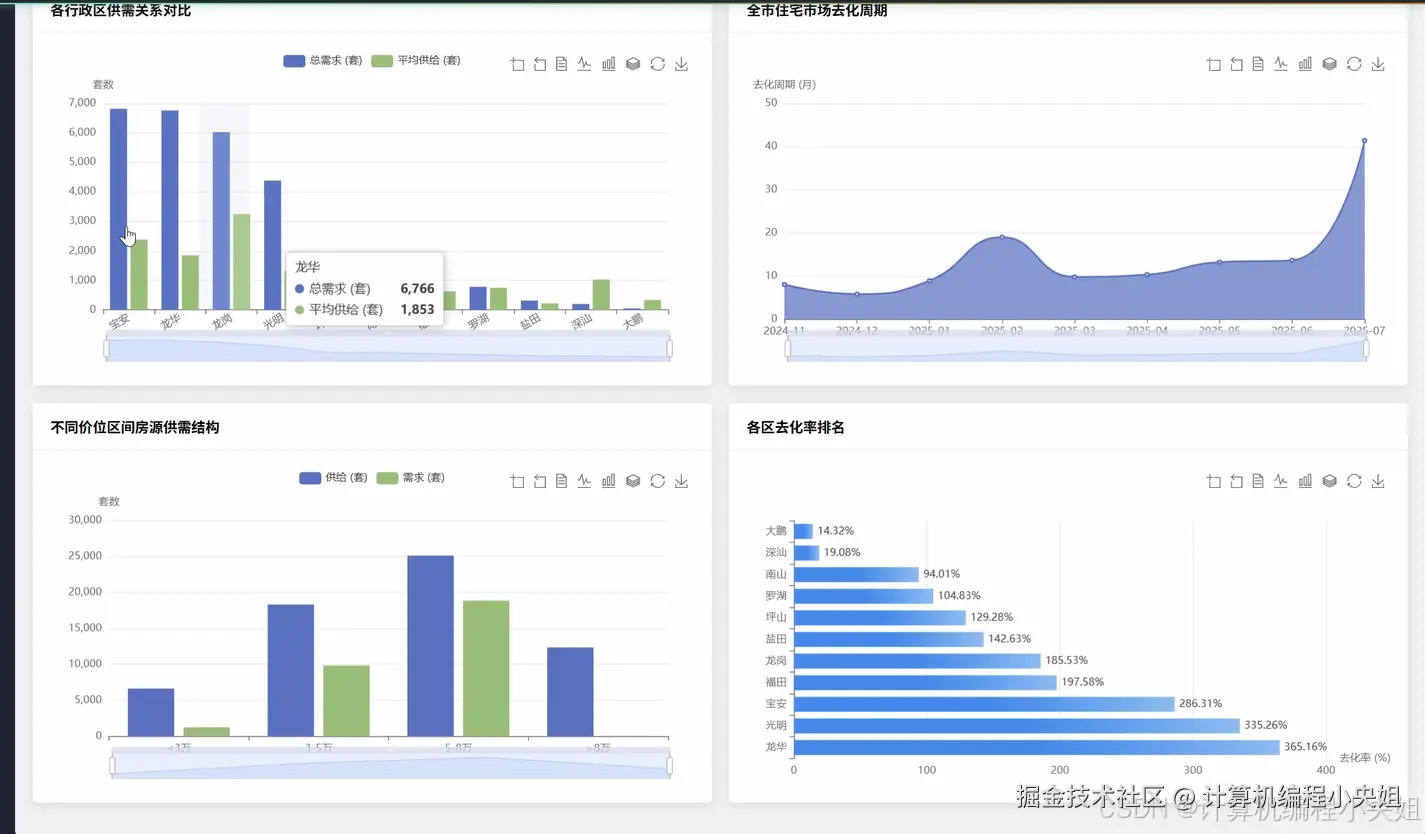Toggle the 需求 (套) legend series

(x=411, y=478)
